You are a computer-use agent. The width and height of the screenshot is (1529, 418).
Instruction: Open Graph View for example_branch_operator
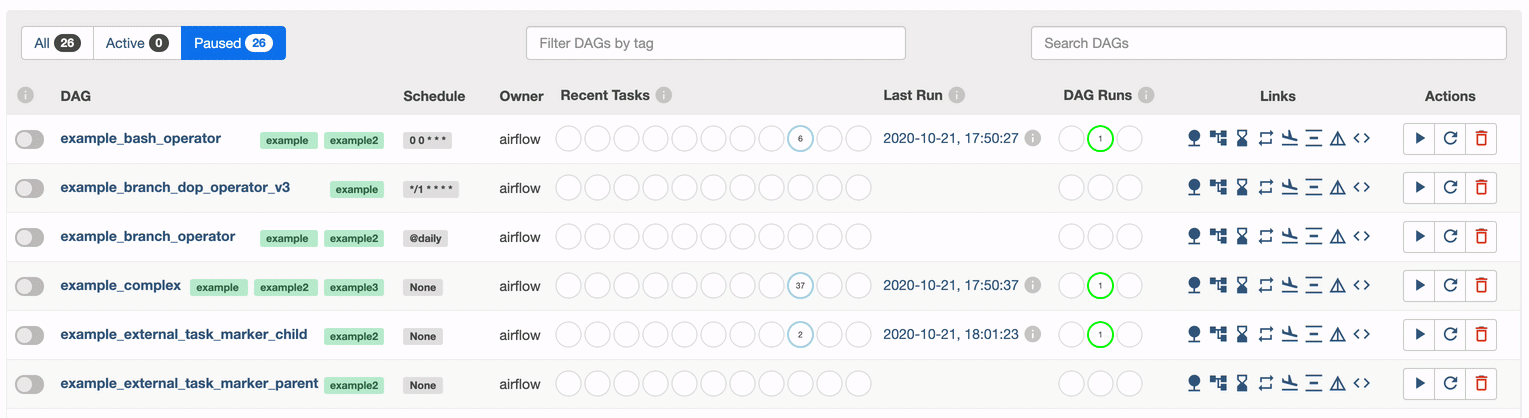coord(1218,237)
